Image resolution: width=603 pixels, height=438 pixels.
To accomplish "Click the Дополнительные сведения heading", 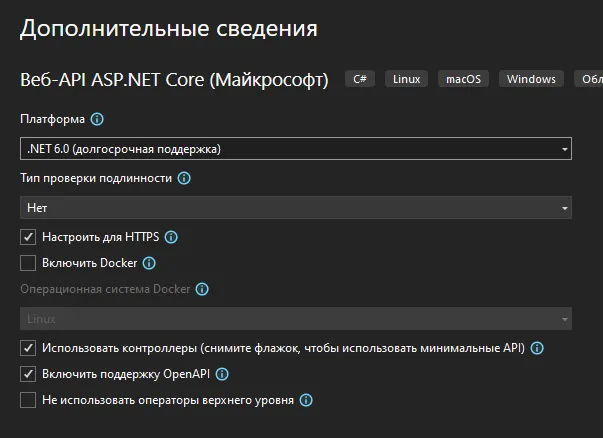I will point(169,28).
